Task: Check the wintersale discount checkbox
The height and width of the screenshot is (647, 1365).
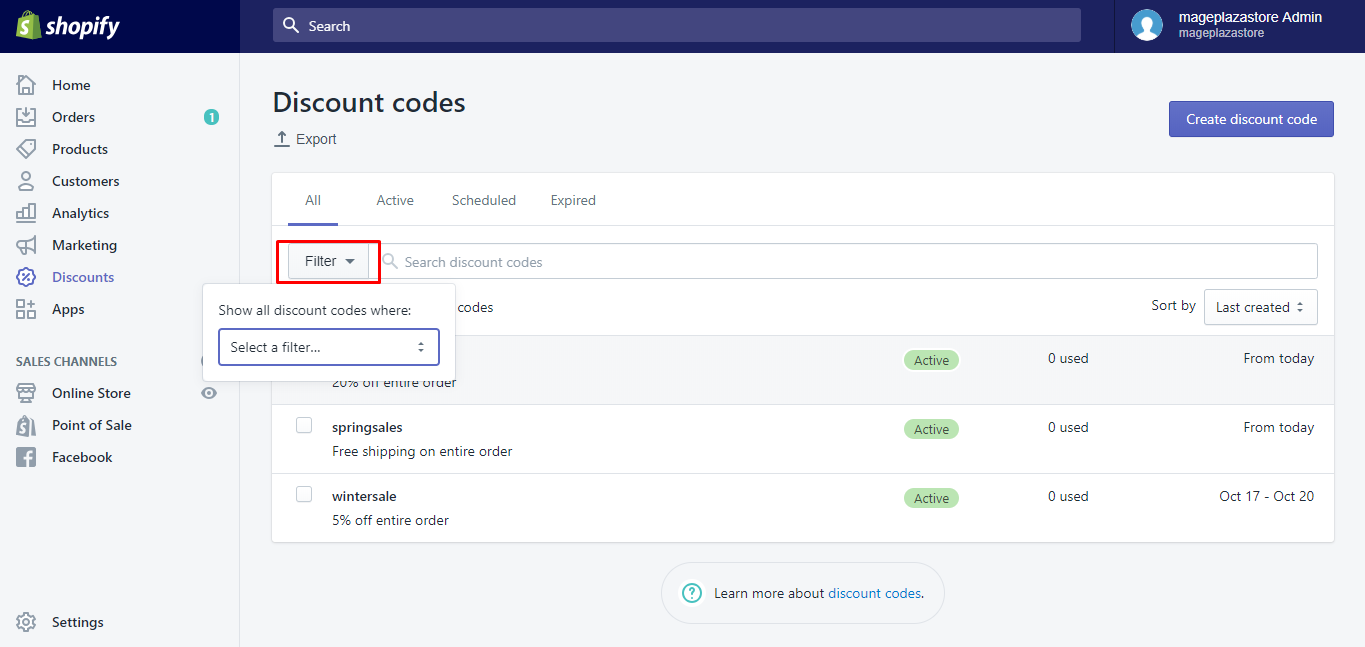Action: pos(304,494)
